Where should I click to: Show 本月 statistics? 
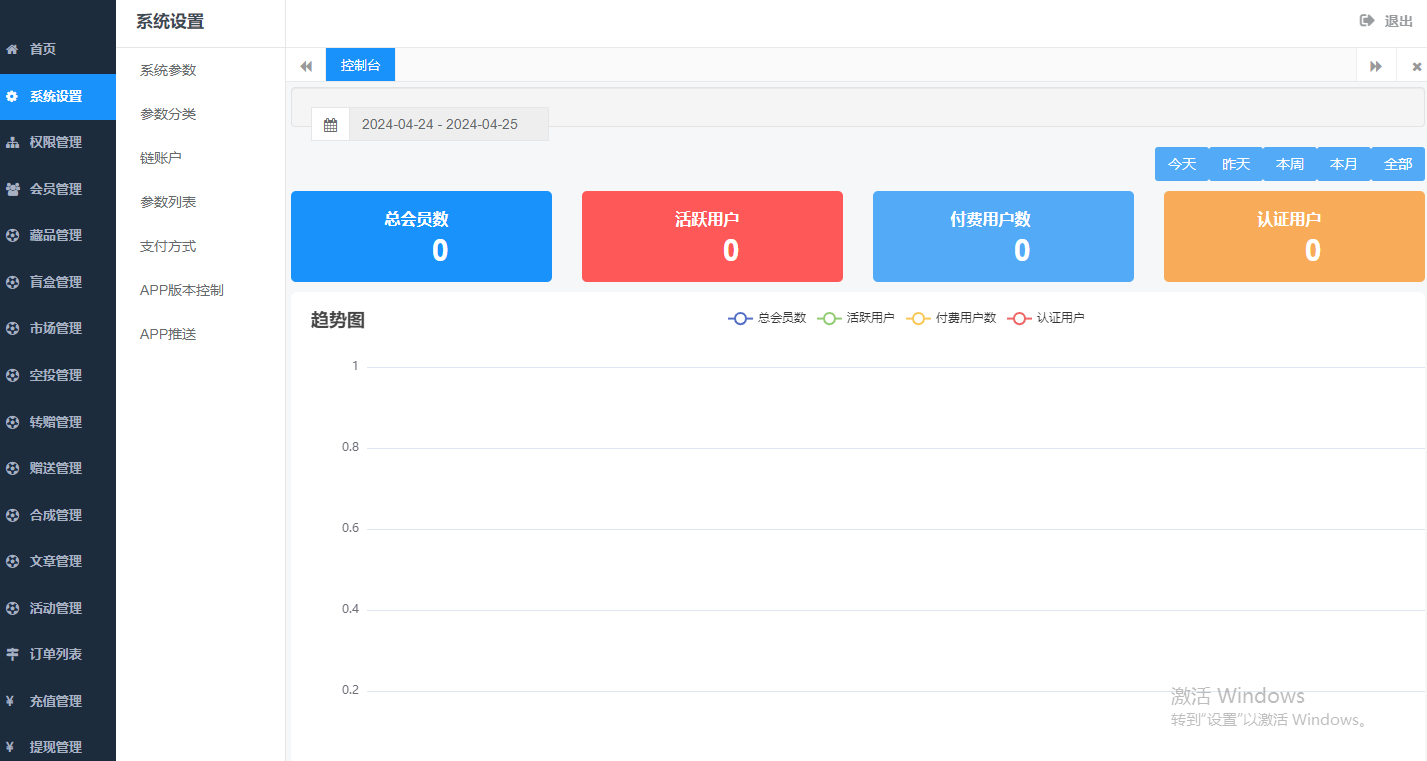(x=1344, y=164)
